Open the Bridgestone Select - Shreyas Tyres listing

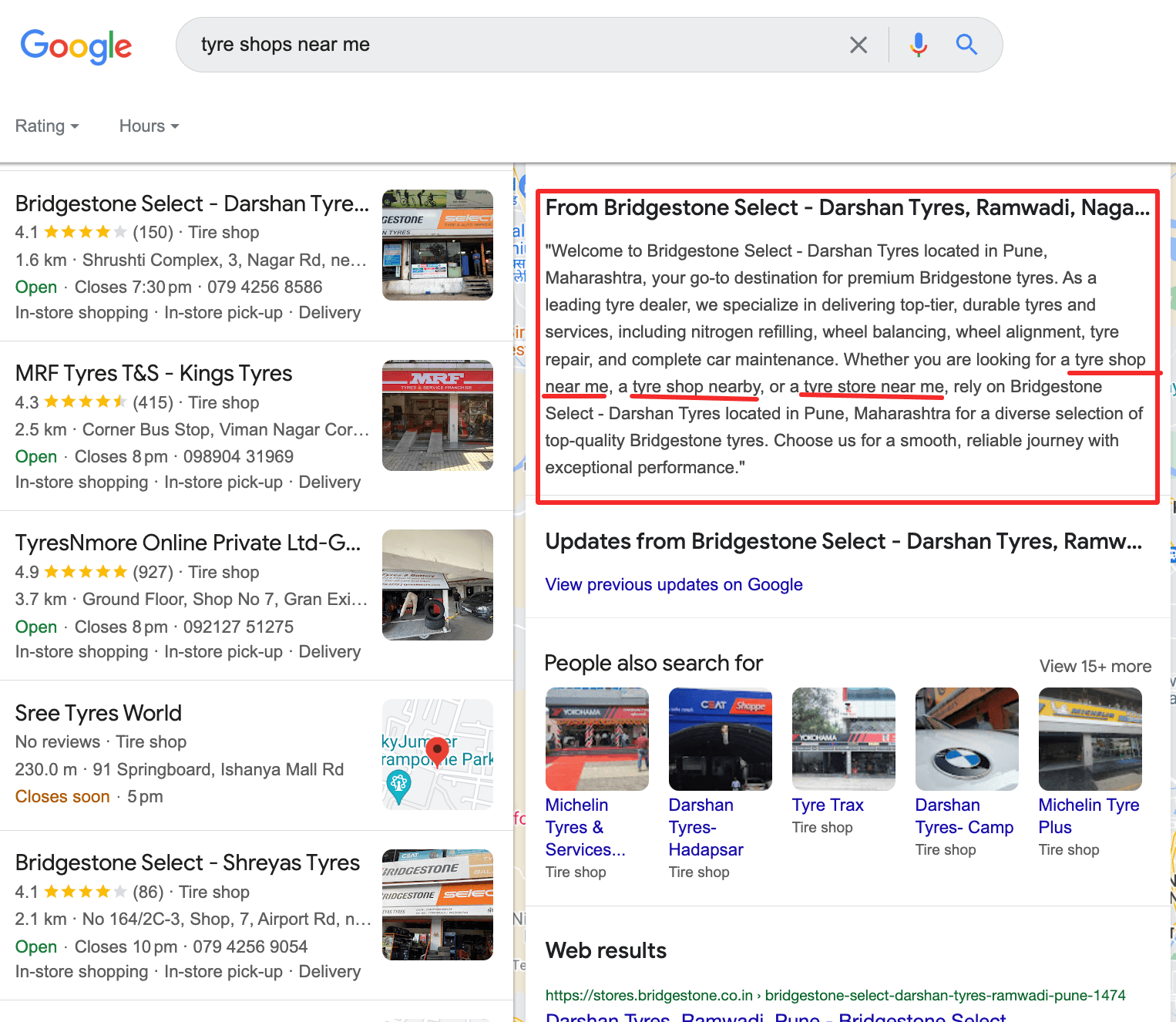186,862
